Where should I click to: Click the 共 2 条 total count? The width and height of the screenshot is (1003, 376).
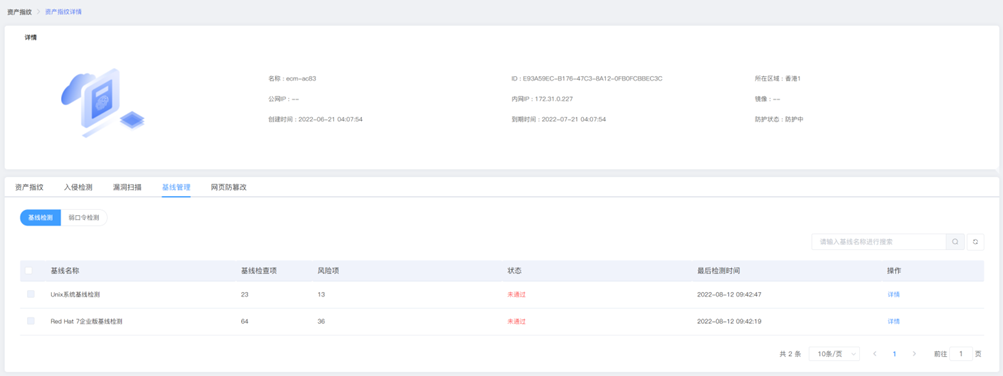click(x=790, y=354)
